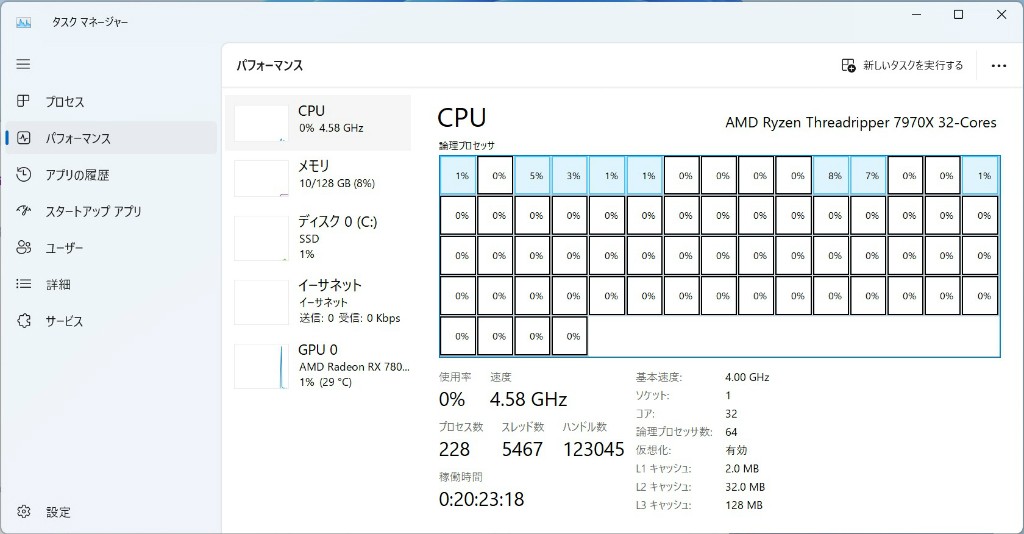Select the ディスク 0 (C:) item
This screenshot has height=534, width=1024.
pos(318,237)
